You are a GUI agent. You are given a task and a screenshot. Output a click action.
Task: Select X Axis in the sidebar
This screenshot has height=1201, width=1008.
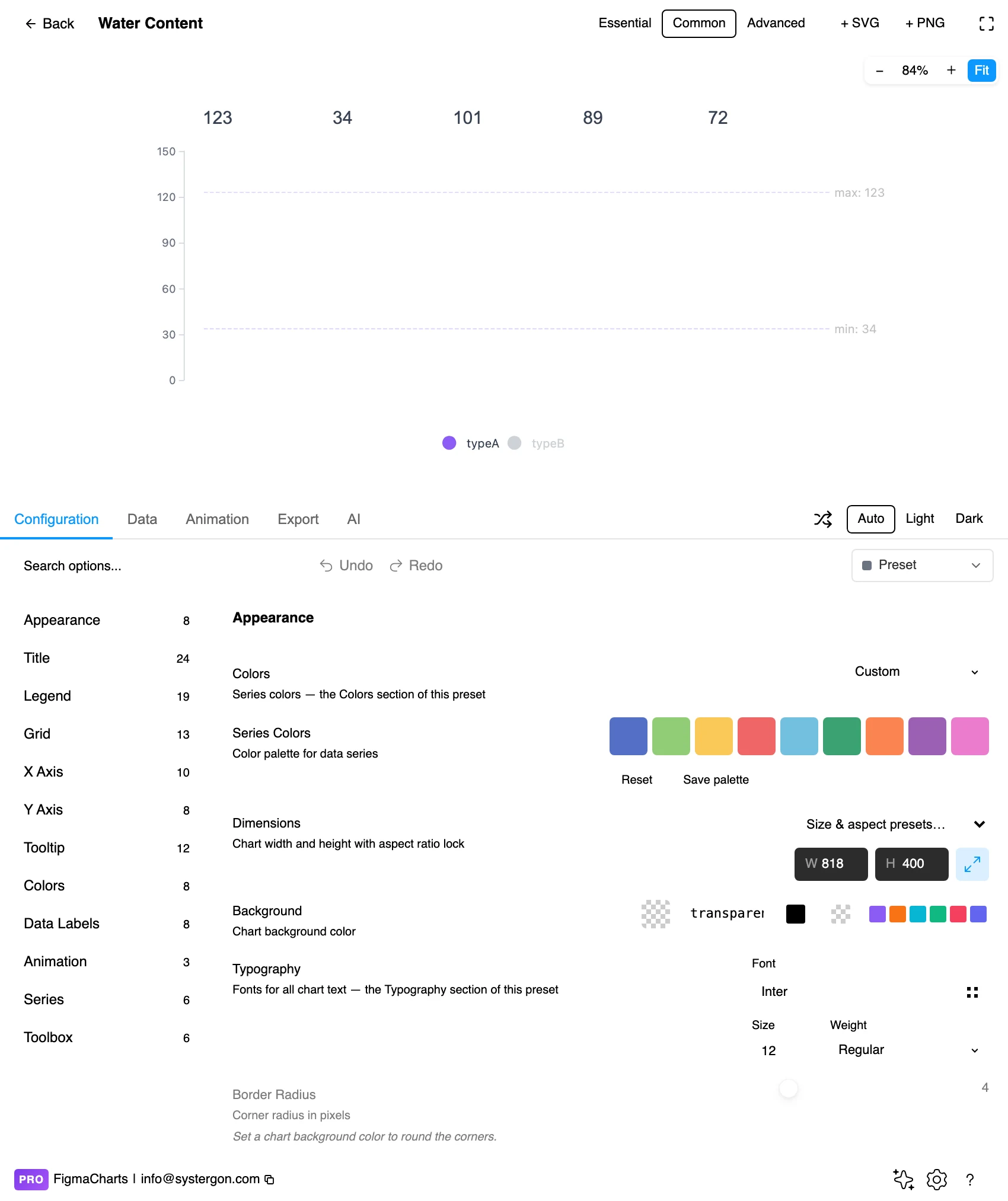(x=107, y=772)
